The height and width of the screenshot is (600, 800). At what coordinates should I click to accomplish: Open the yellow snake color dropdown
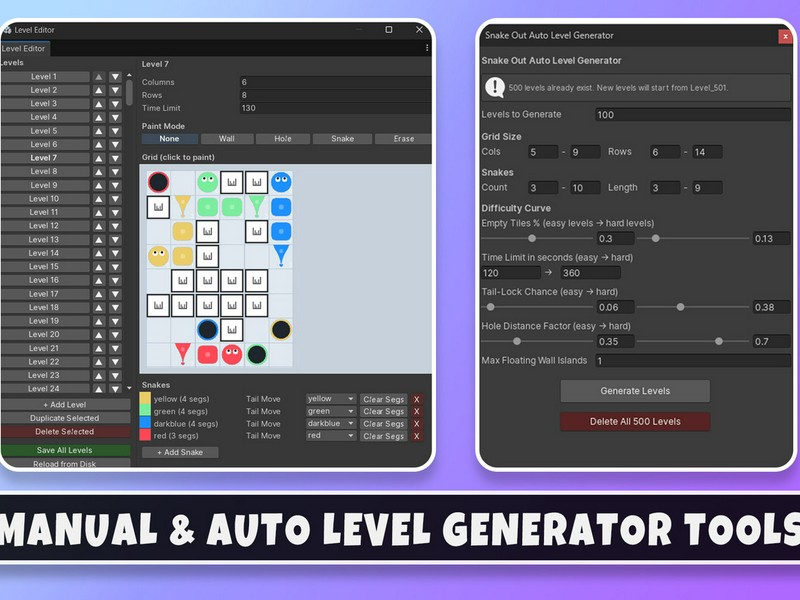click(x=331, y=399)
